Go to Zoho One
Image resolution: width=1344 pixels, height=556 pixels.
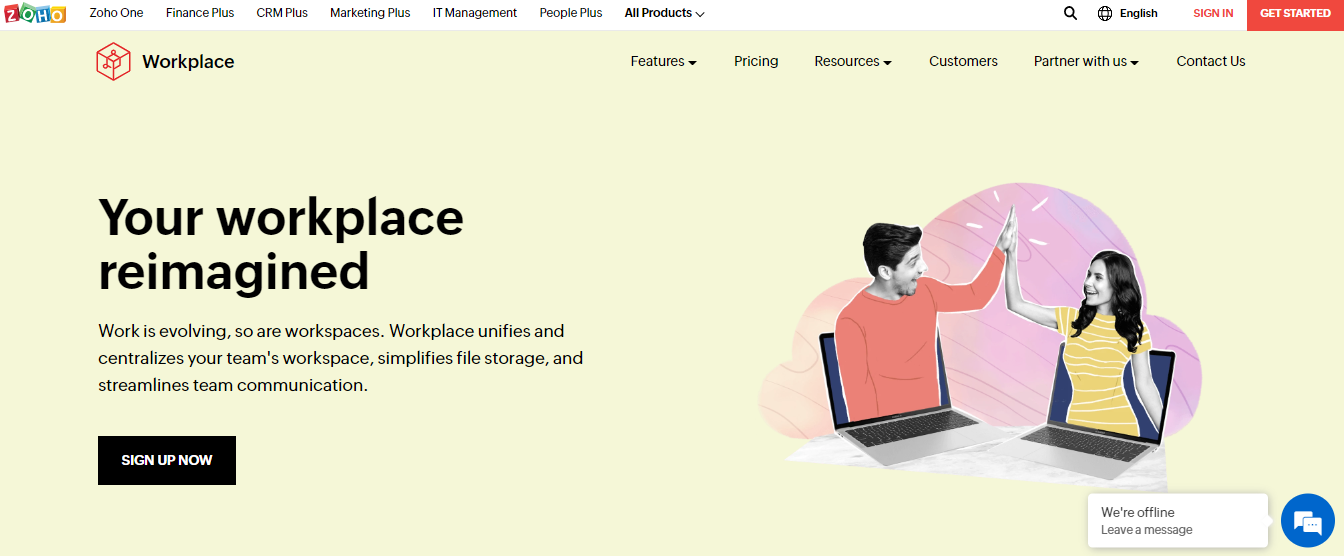[117, 13]
